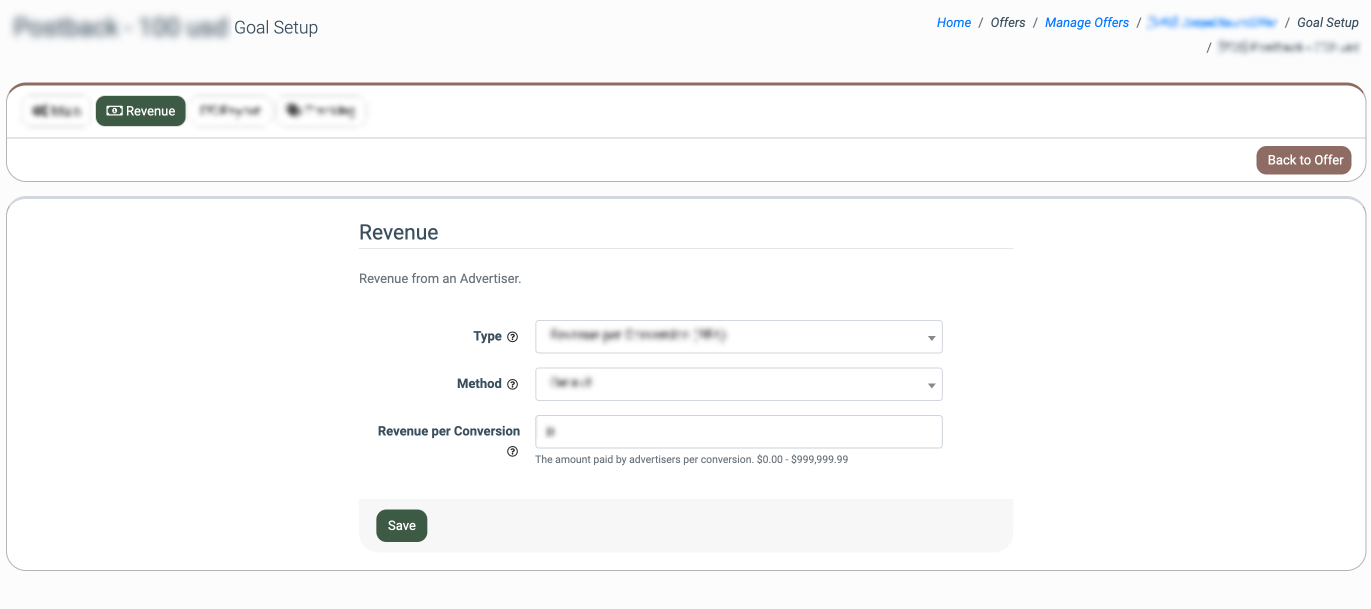The width and height of the screenshot is (1371, 609).
Task: Open the Type dropdown
Action: [738, 337]
